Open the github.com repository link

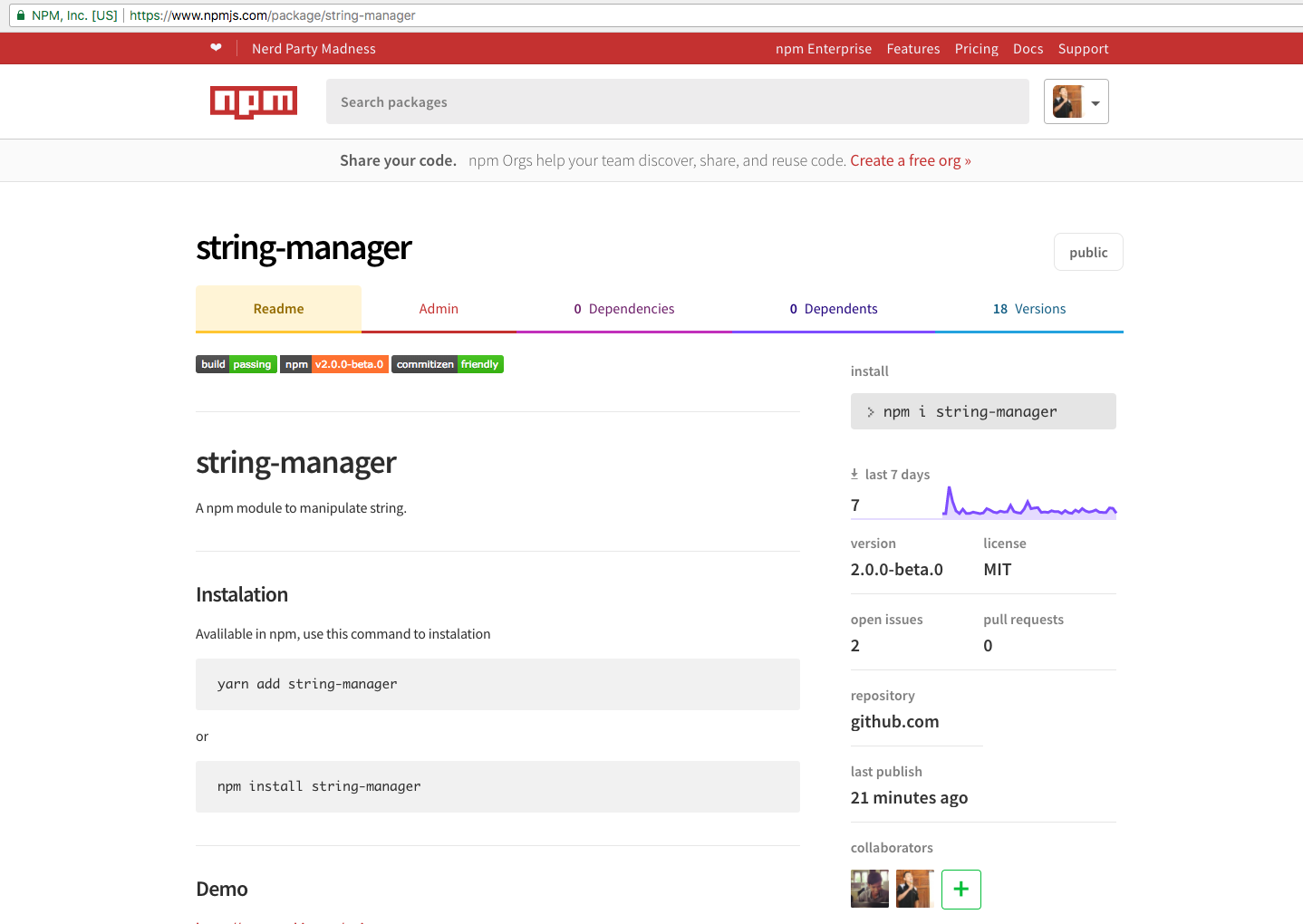[x=894, y=722]
